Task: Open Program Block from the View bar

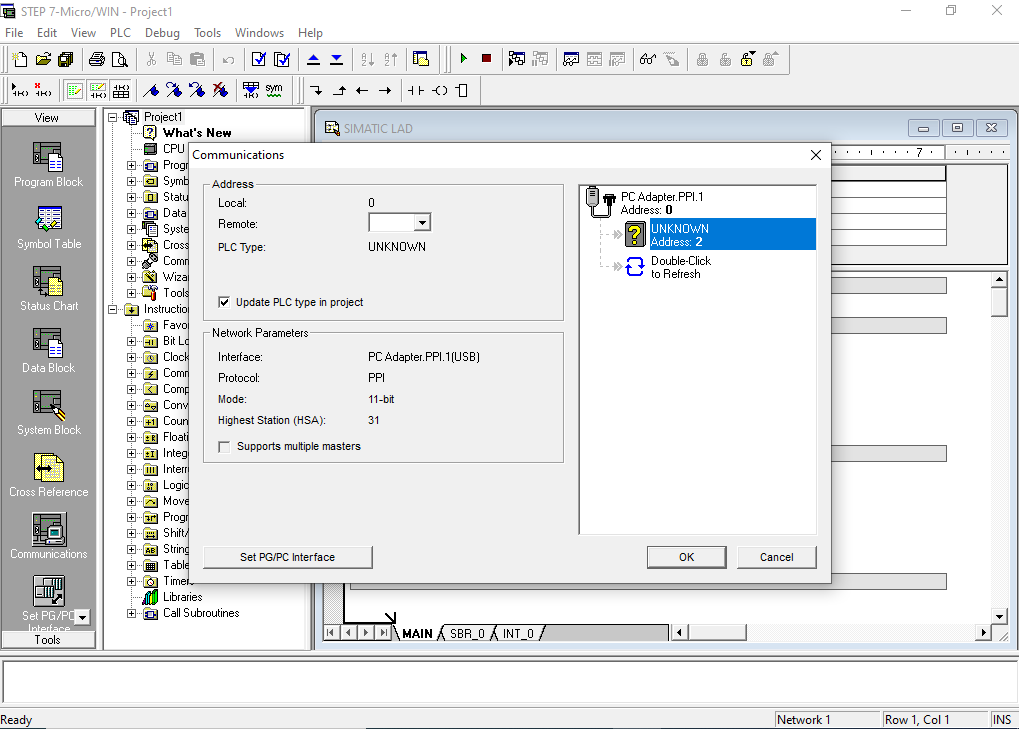Action: (x=48, y=165)
